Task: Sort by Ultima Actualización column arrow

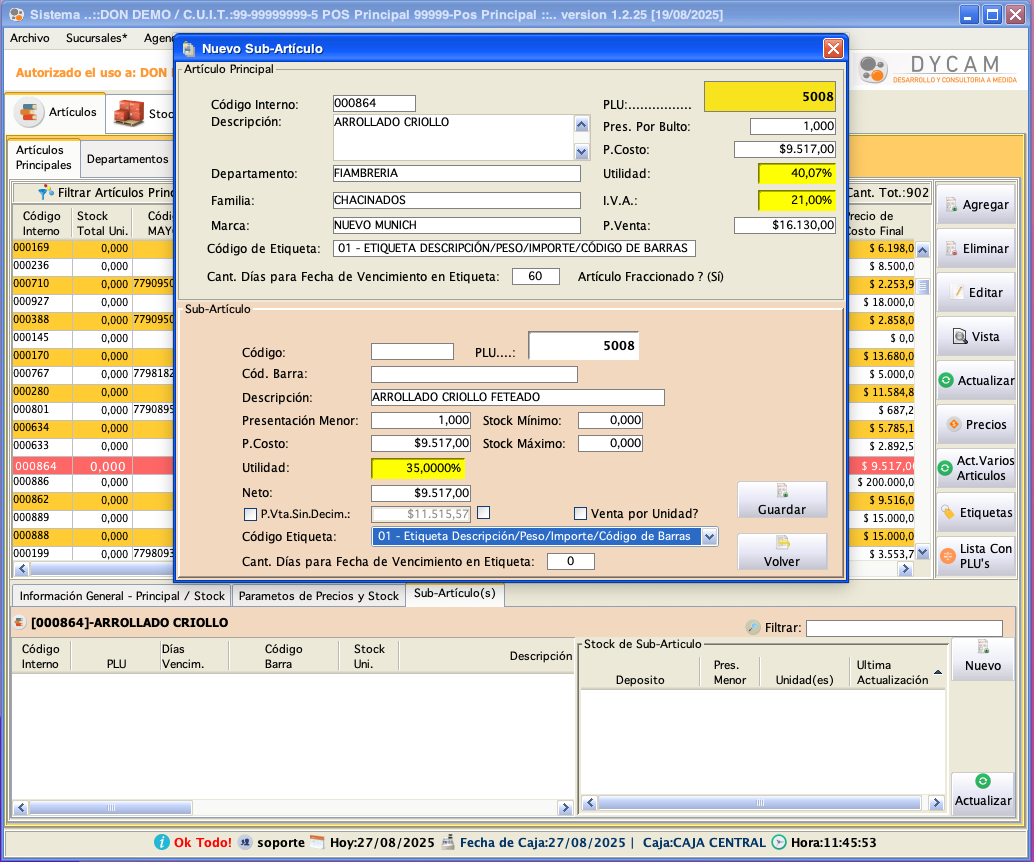Action: point(938,672)
